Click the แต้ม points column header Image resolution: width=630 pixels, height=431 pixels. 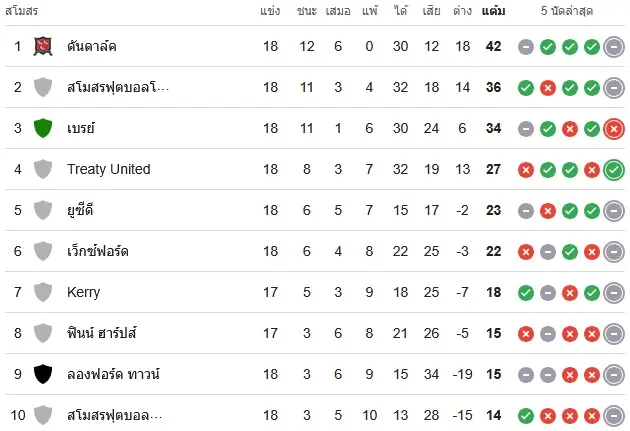493,11
